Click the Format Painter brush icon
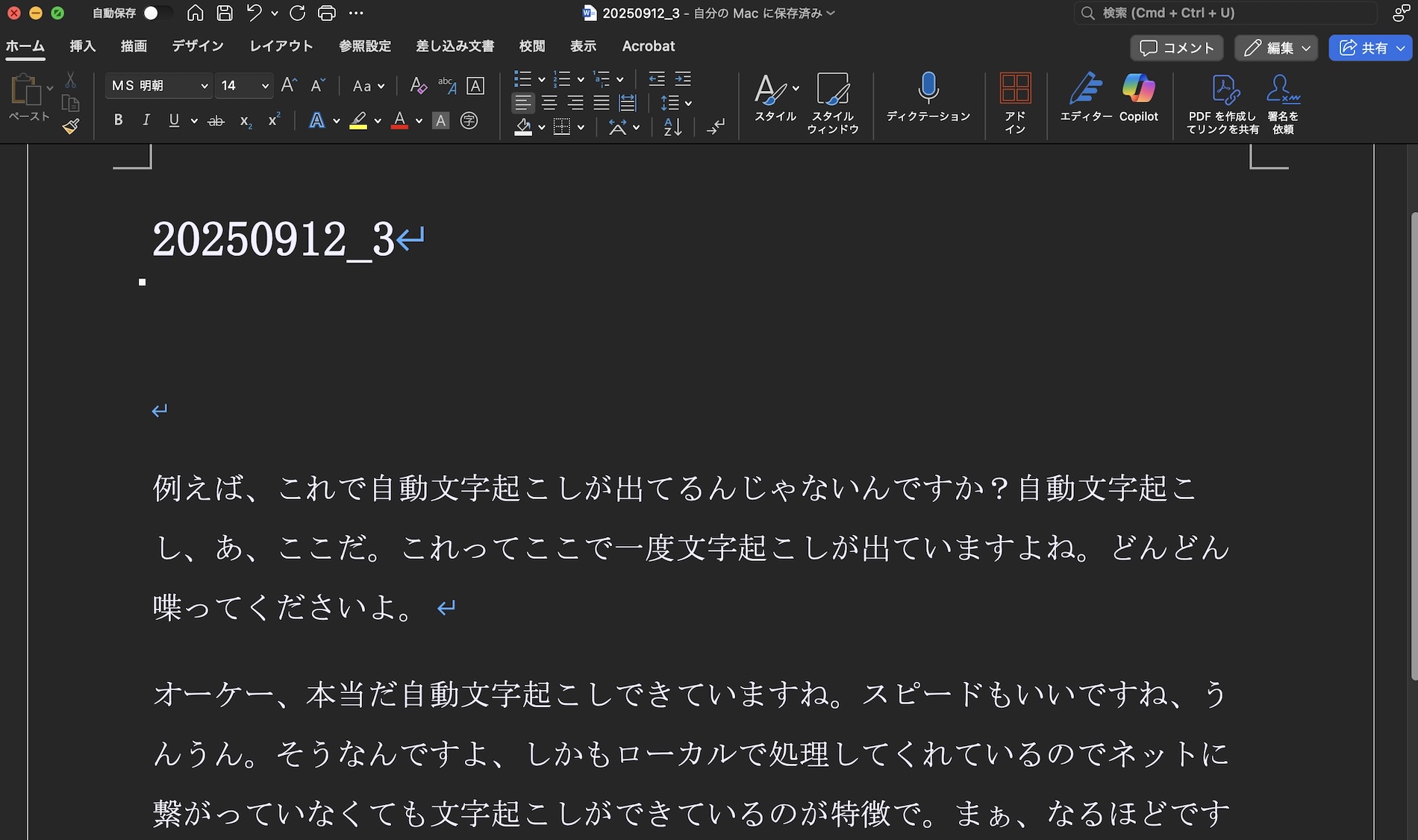This screenshot has height=840, width=1418. [71, 127]
